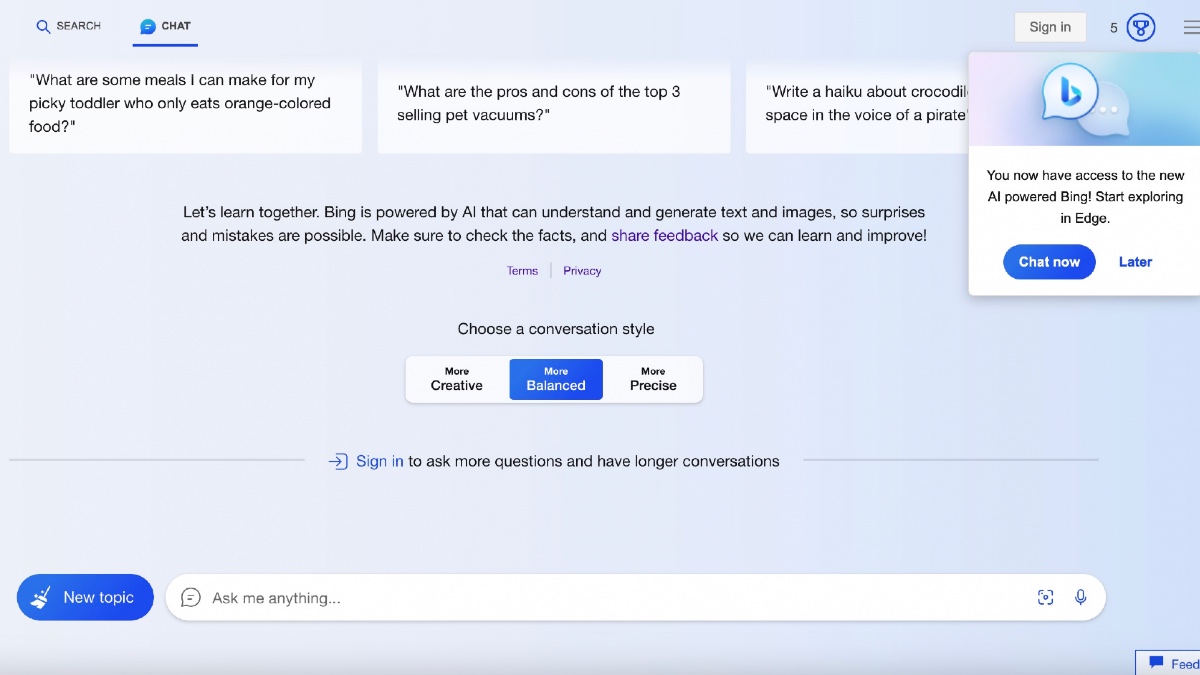
Task: Click the Sign in button top right
Action: [x=1050, y=27]
